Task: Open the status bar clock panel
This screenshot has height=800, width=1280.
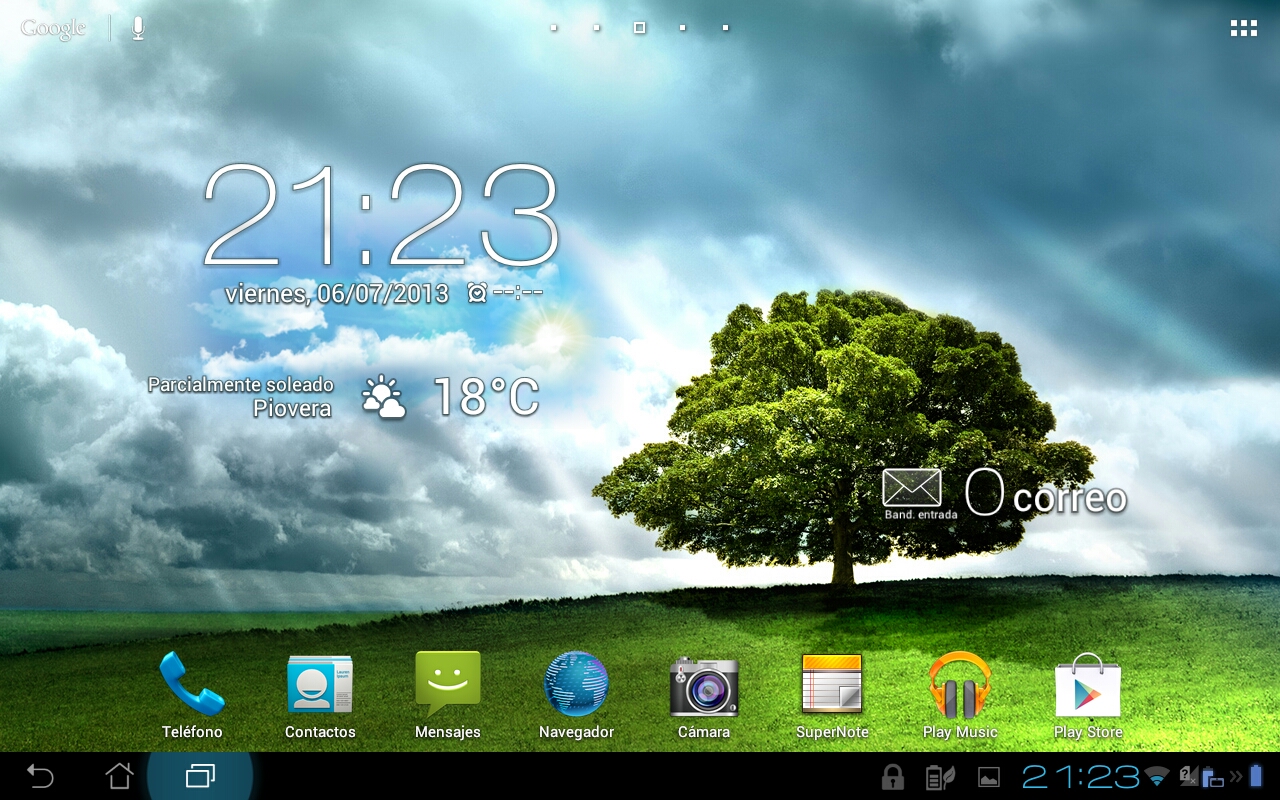Action: point(1080,777)
